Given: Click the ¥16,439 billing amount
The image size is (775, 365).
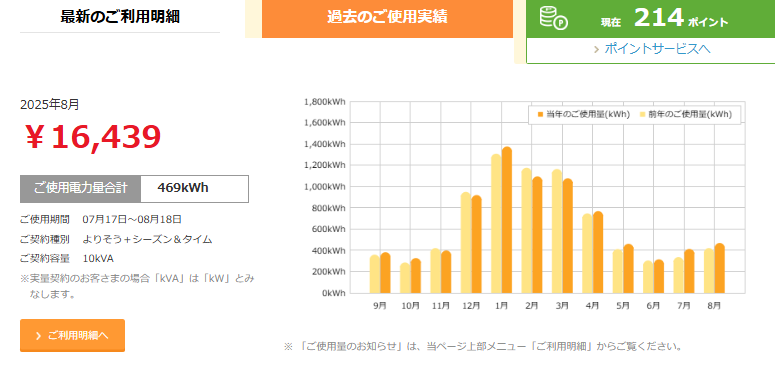Looking at the screenshot, I should click(x=93, y=137).
